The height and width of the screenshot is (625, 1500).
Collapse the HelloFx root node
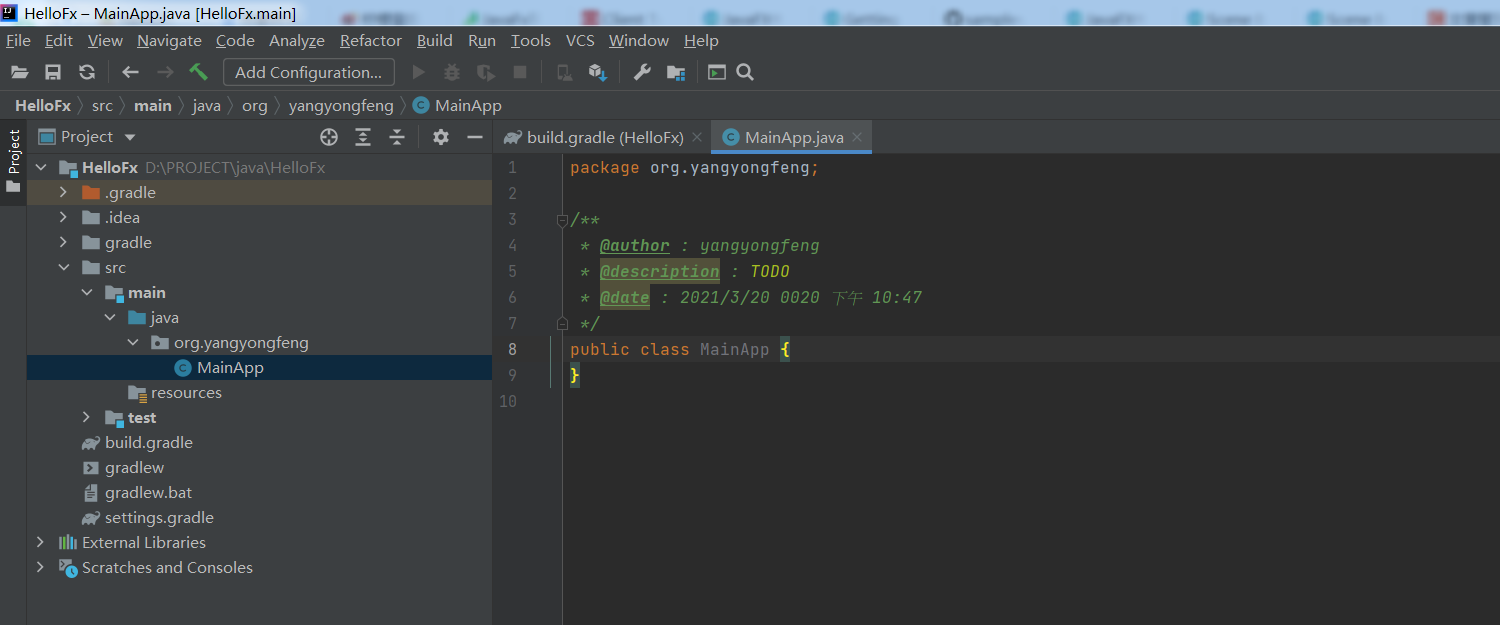[x=41, y=167]
